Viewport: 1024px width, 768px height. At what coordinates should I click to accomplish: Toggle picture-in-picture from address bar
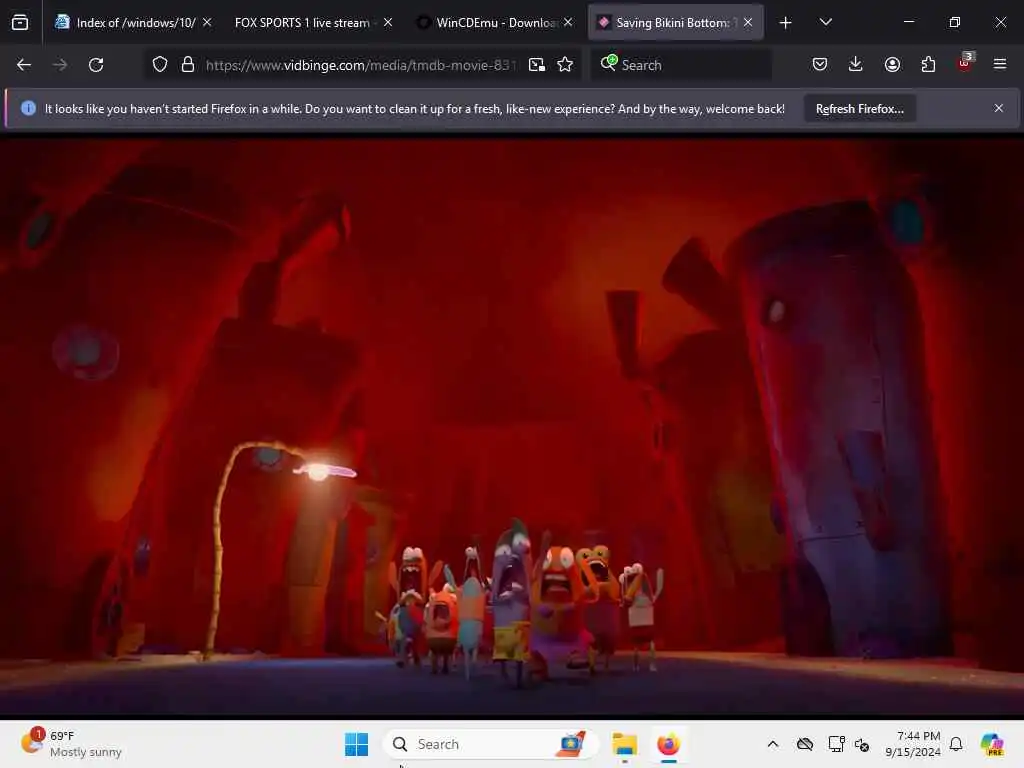pyautogui.click(x=537, y=65)
